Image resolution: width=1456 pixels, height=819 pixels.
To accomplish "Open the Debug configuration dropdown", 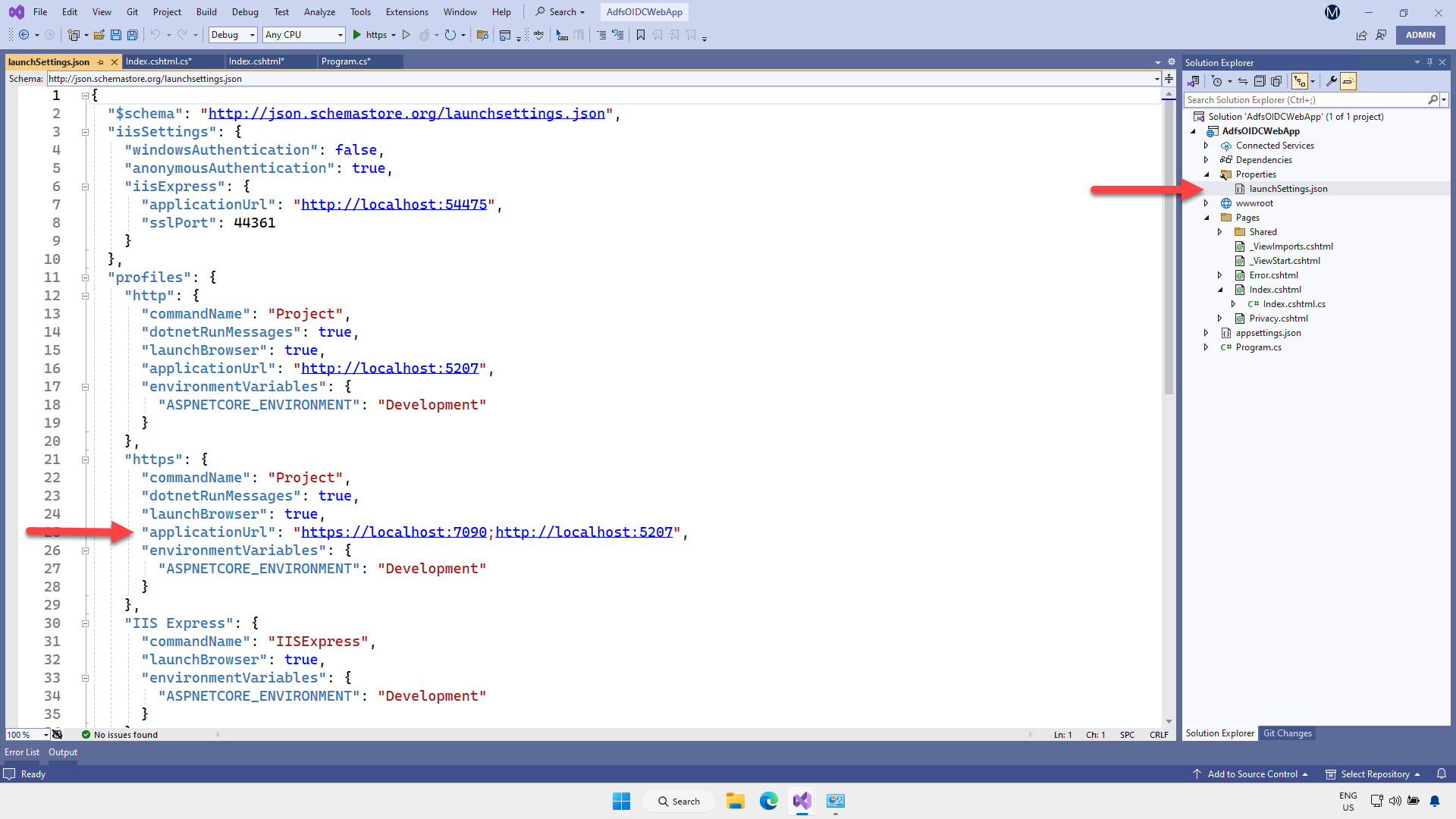I will coord(232,35).
